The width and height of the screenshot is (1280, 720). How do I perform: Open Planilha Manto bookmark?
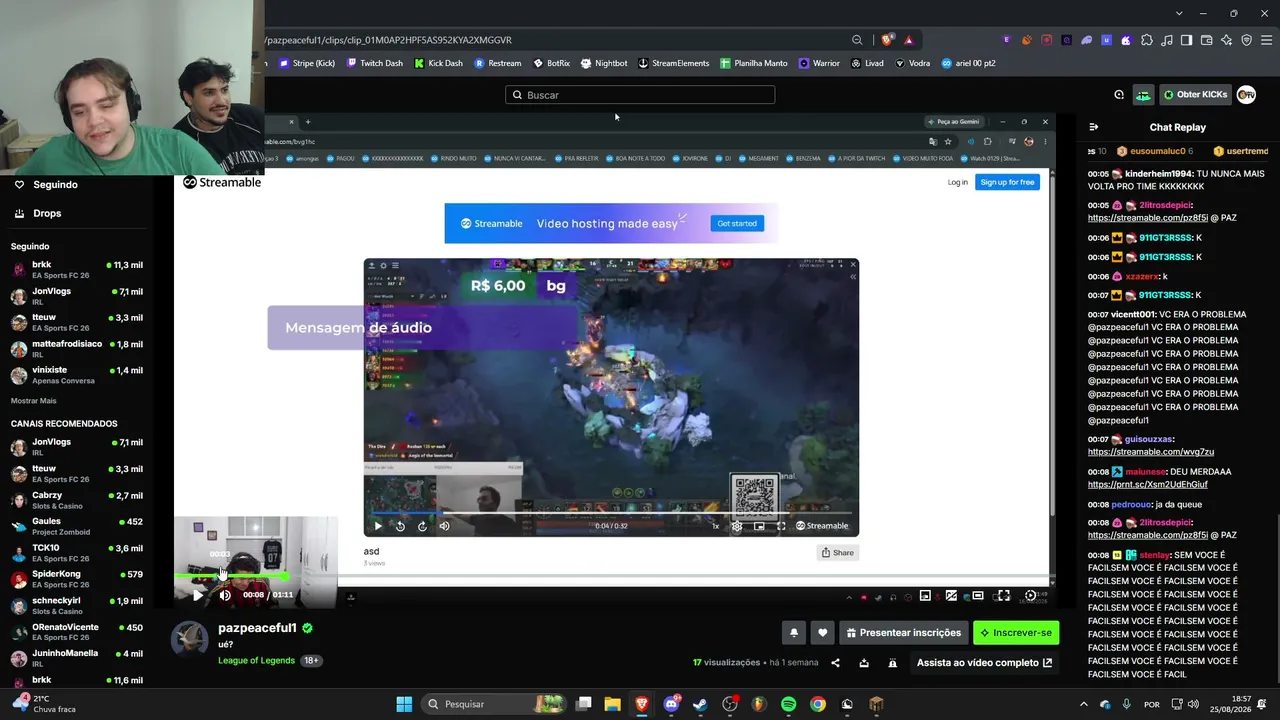(x=754, y=63)
